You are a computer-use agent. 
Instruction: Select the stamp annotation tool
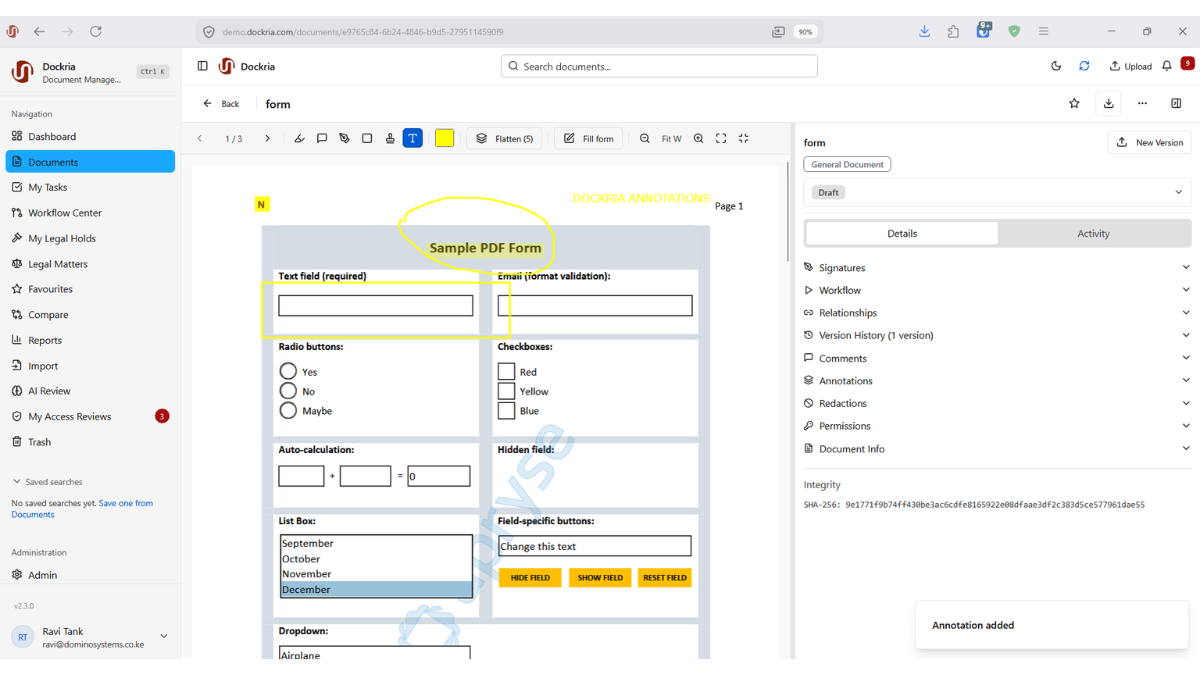(x=390, y=138)
